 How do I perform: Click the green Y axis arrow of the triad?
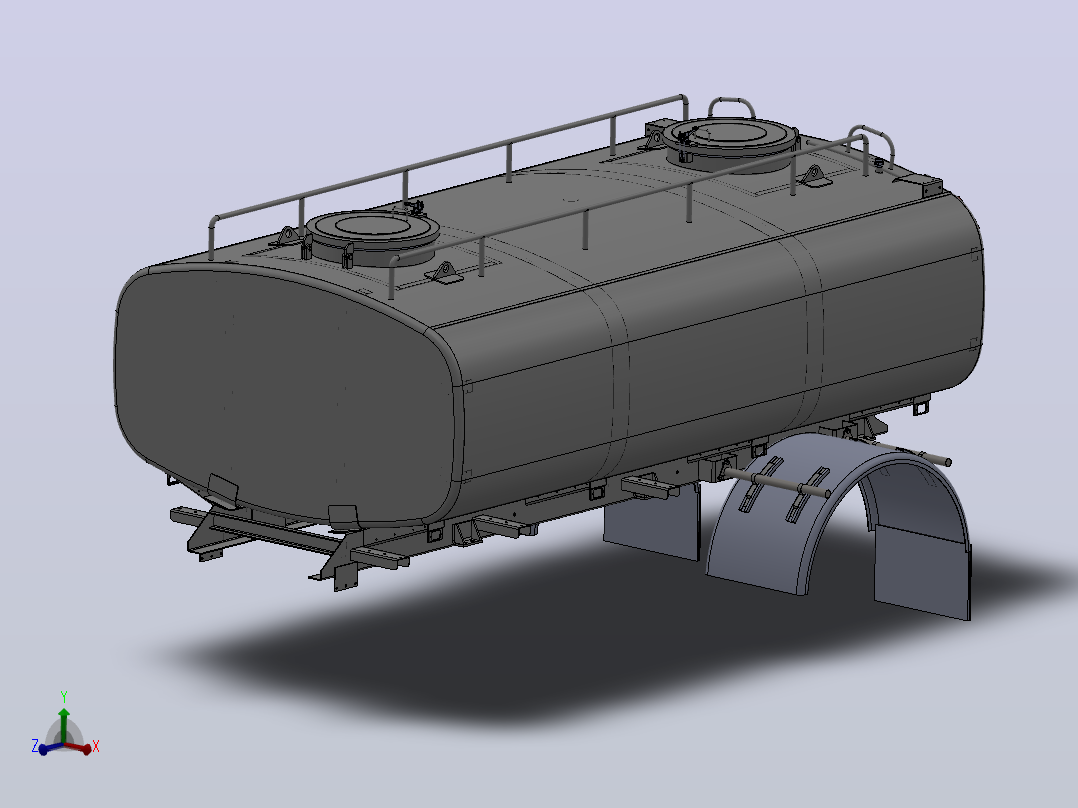(64, 724)
